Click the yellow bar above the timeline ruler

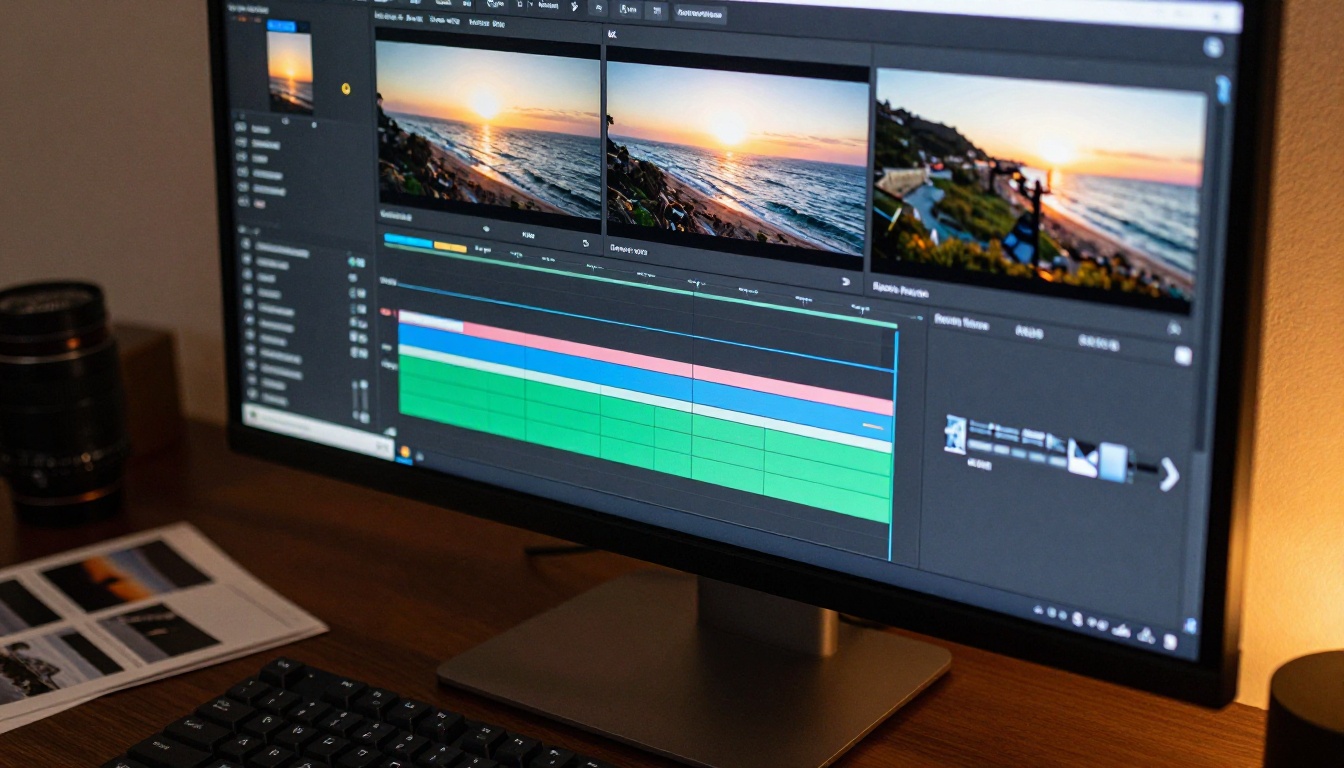pos(450,246)
